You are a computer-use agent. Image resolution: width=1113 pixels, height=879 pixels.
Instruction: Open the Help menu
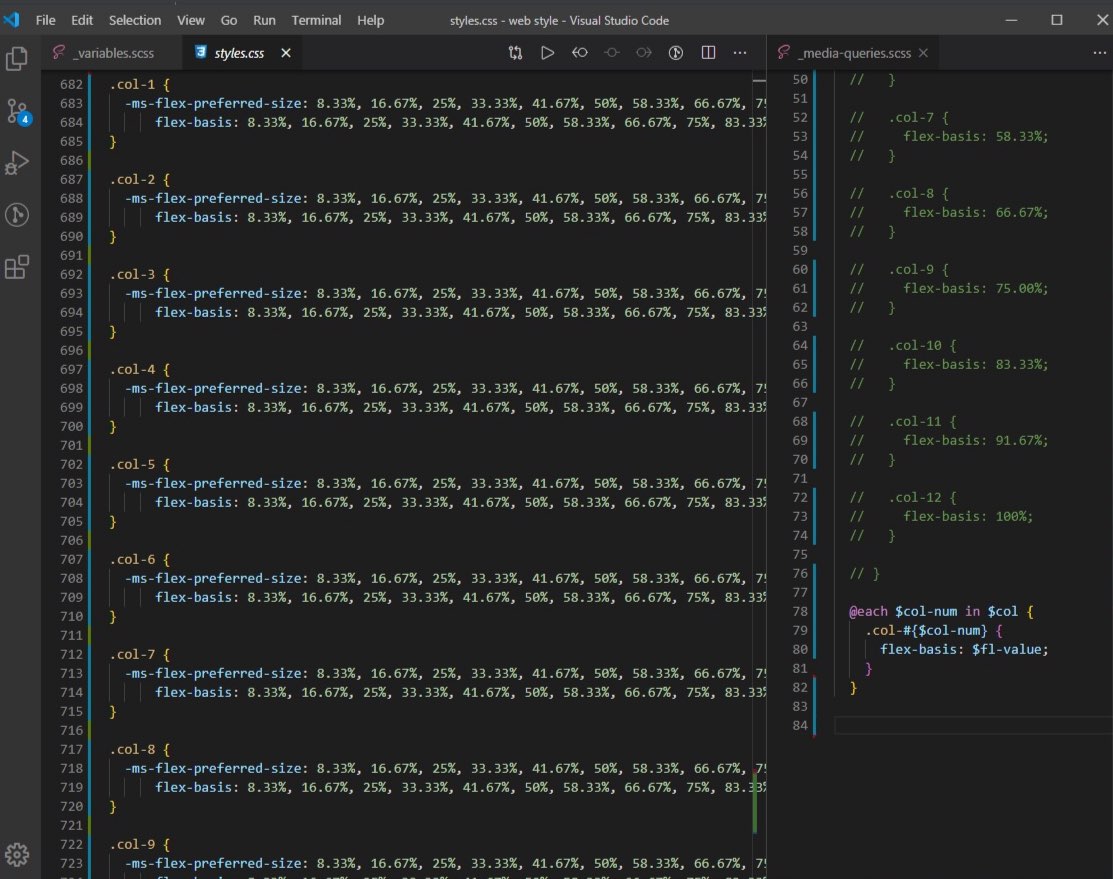[x=371, y=21]
